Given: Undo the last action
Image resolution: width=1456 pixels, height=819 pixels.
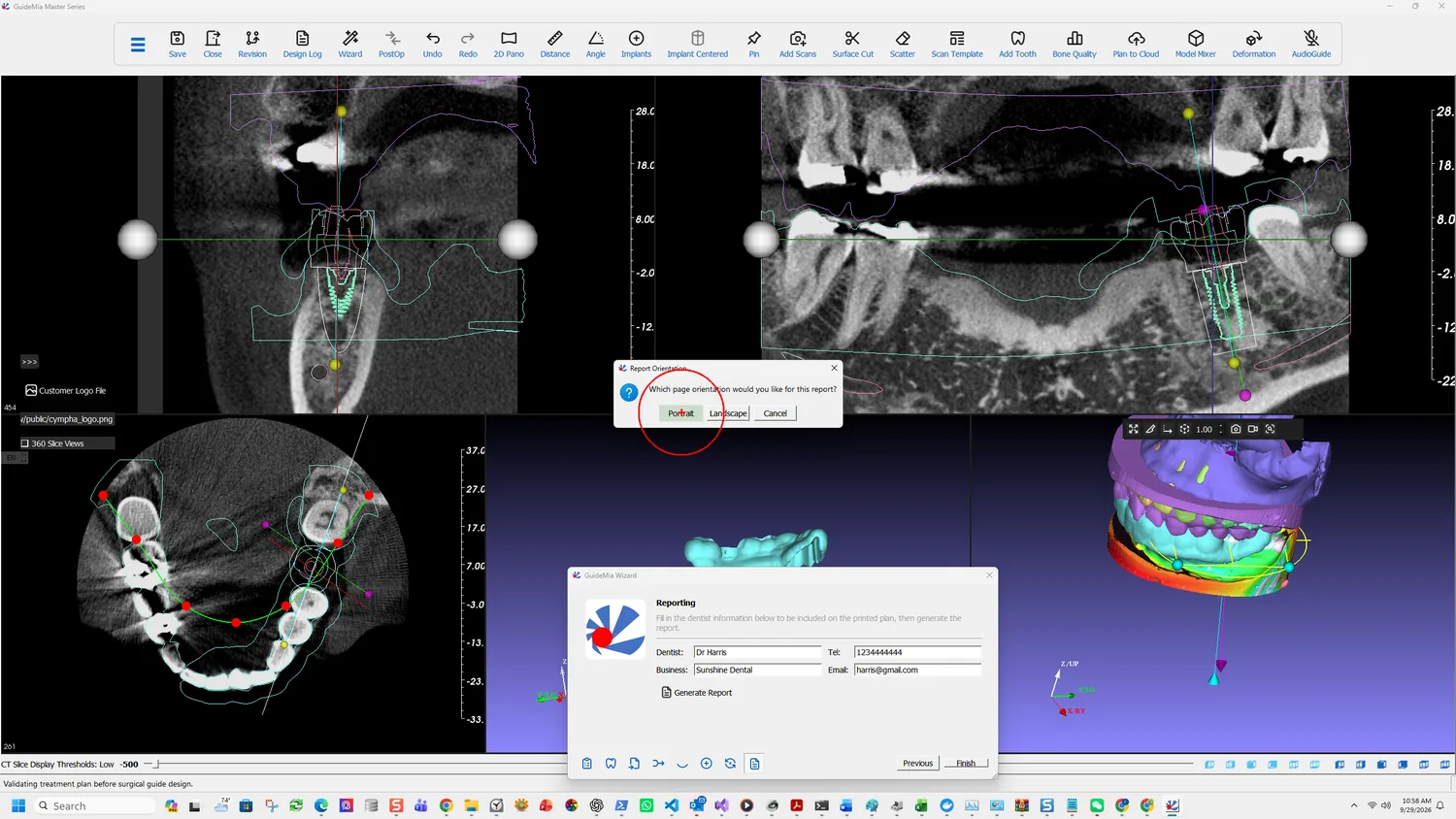Looking at the screenshot, I should pyautogui.click(x=433, y=44).
